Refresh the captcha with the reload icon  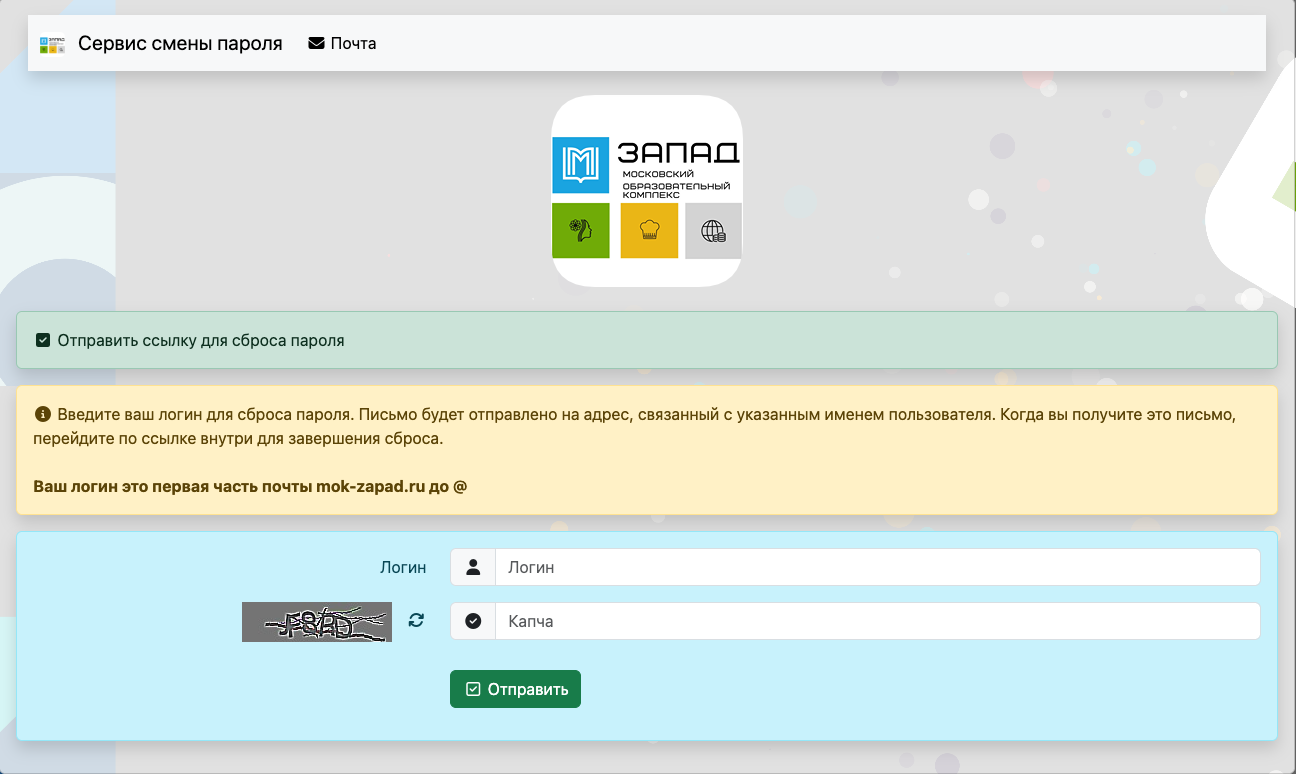[417, 620]
